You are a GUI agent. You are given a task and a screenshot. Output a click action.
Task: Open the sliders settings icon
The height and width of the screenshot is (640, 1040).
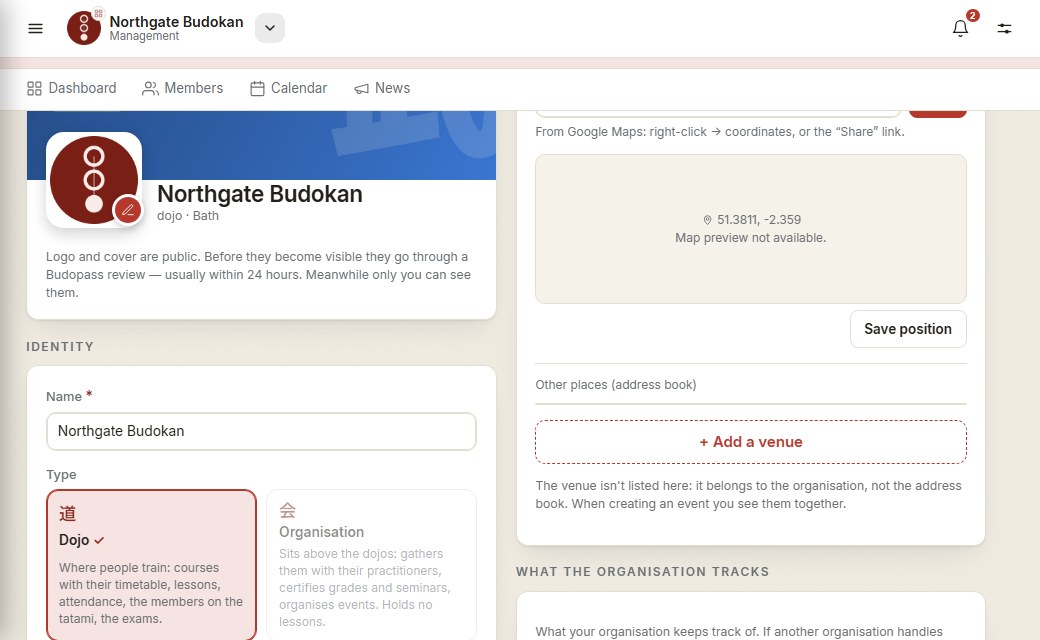(1004, 29)
